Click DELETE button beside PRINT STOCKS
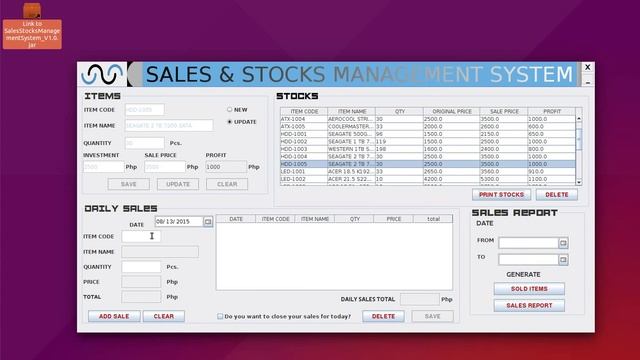Screen dimensions: 640x360 pos(557,195)
